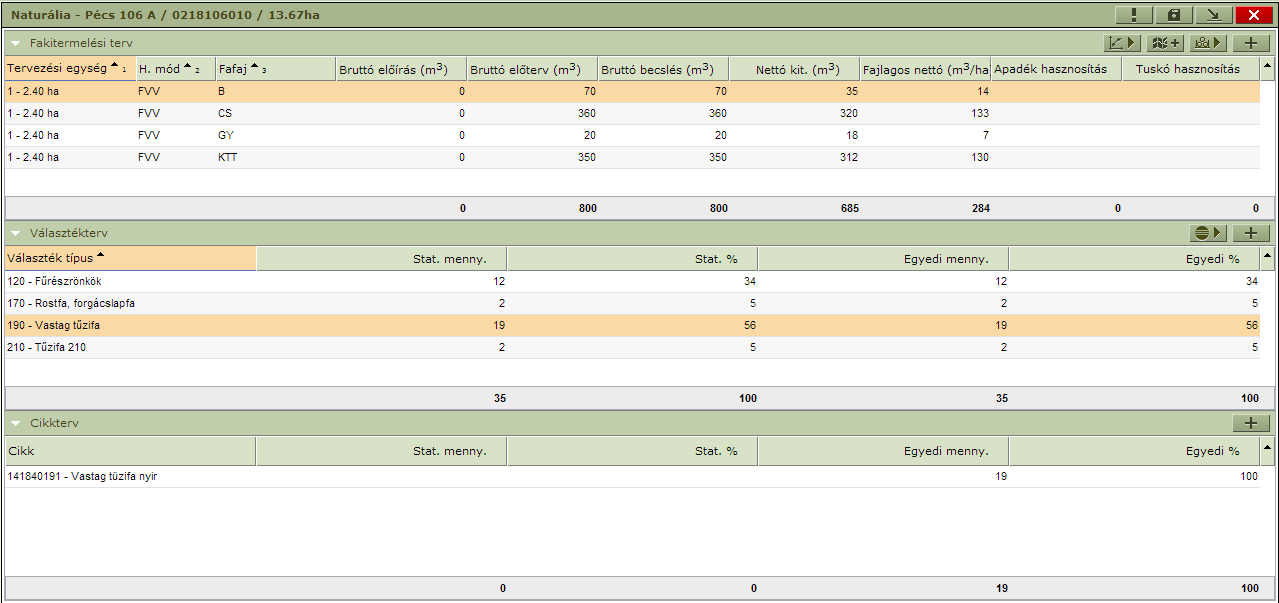The height and width of the screenshot is (603, 1279).
Task: Add new row to Választékterv
Action: [1251, 233]
